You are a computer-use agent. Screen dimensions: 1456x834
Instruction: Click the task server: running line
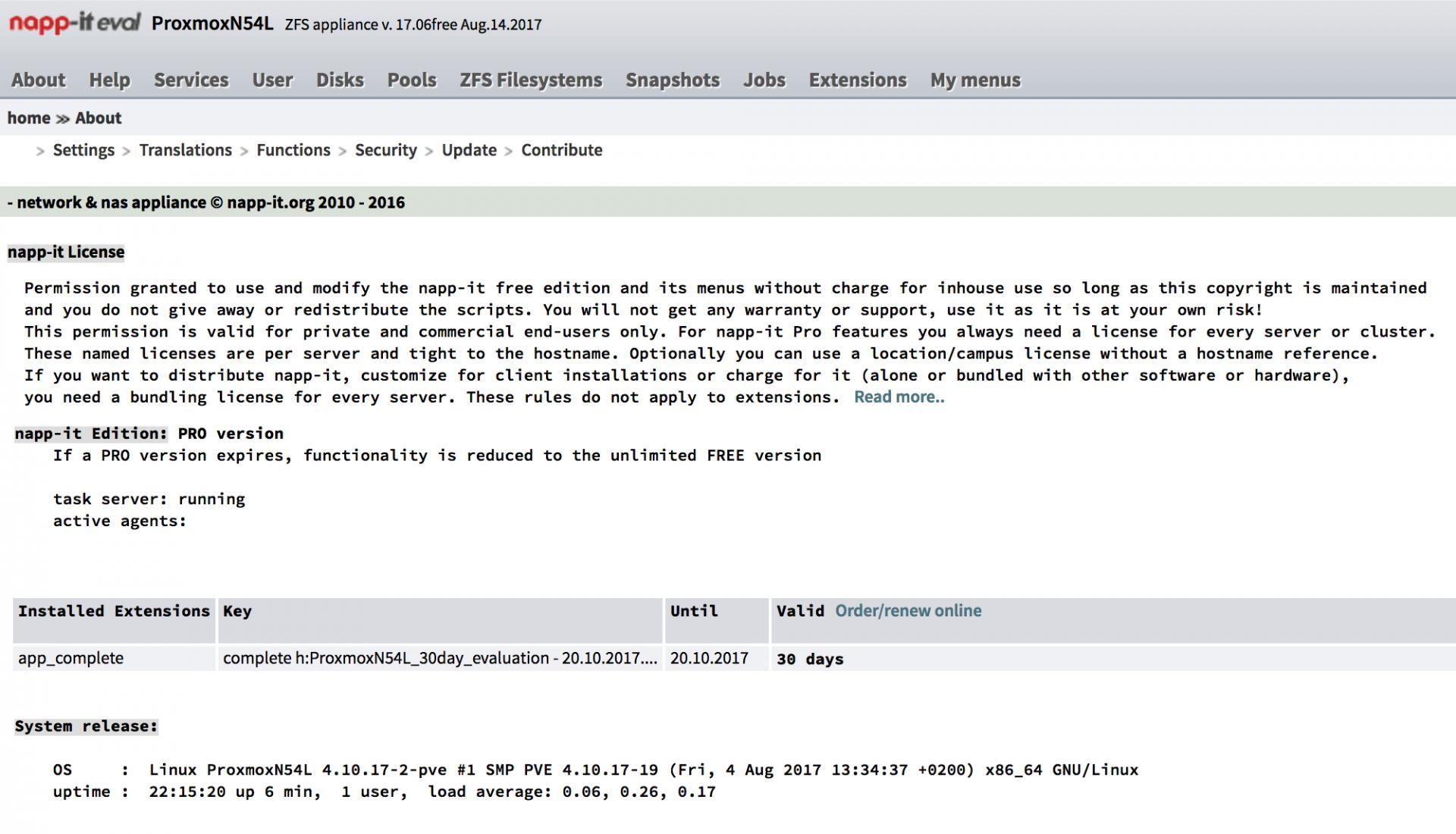pos(149,499)
